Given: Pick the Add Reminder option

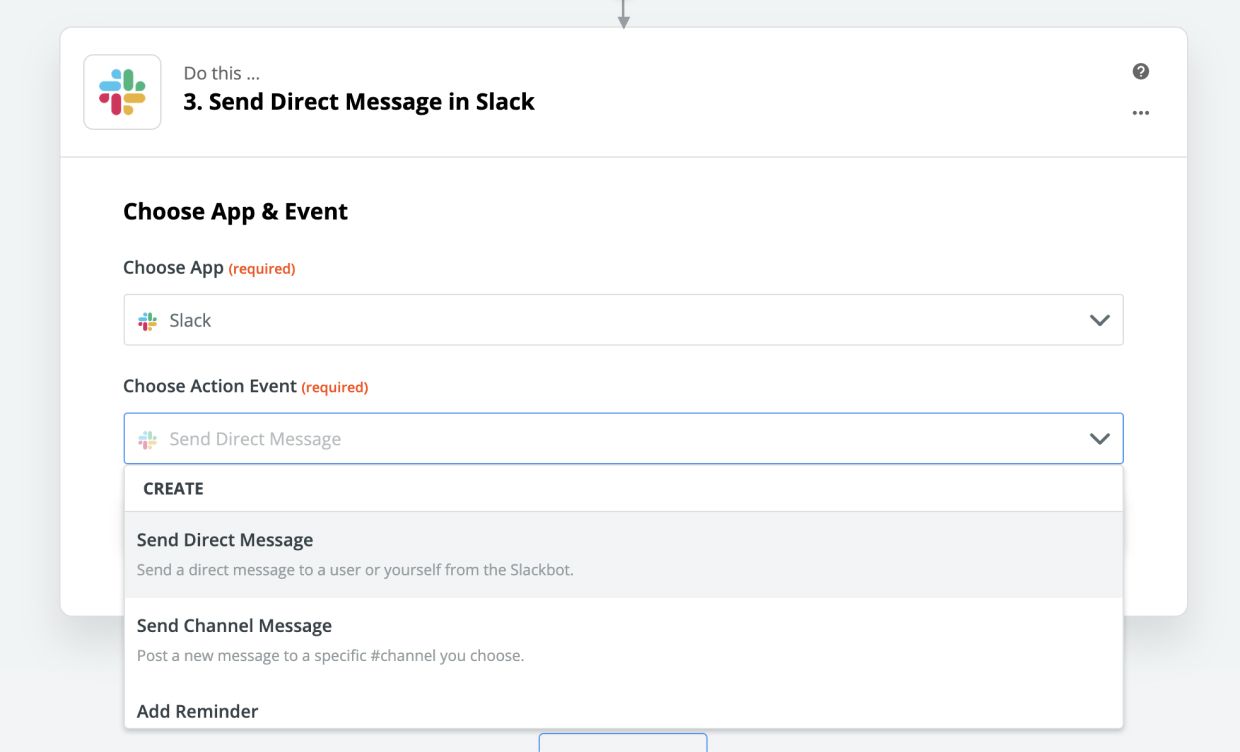Looking at the screenshot, I should (x=623, y=708).
